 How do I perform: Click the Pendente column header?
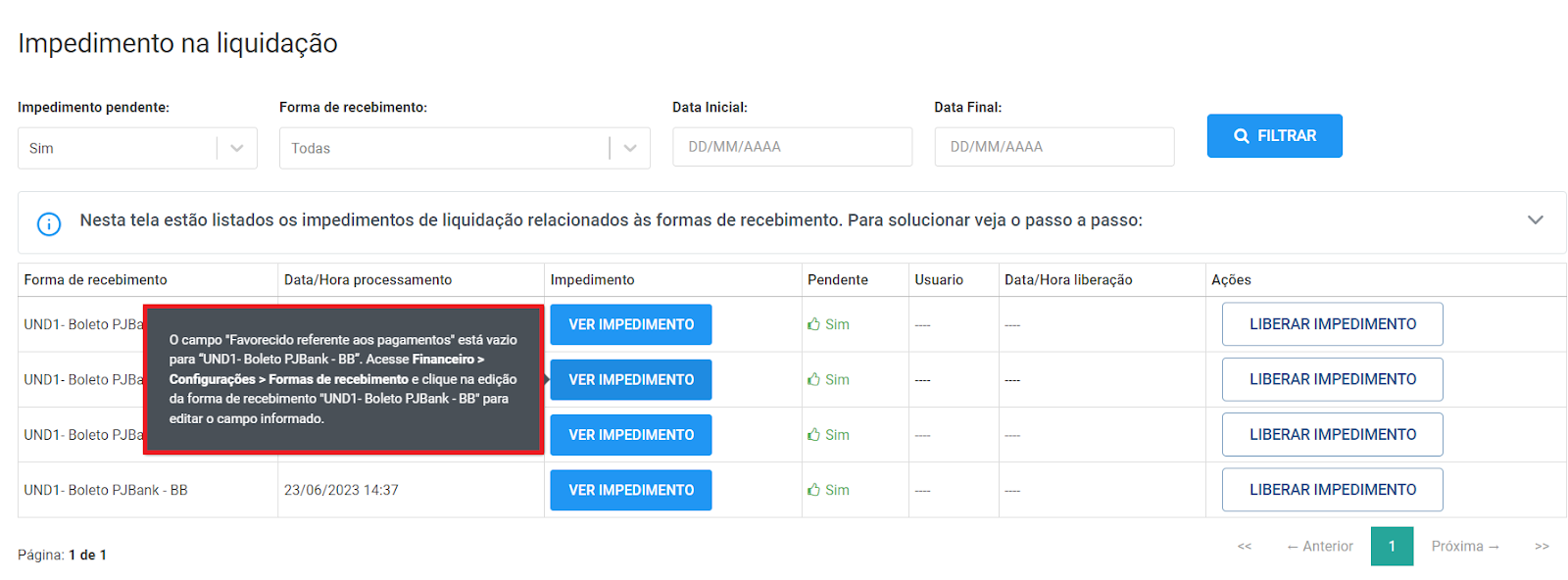point(838,280)
